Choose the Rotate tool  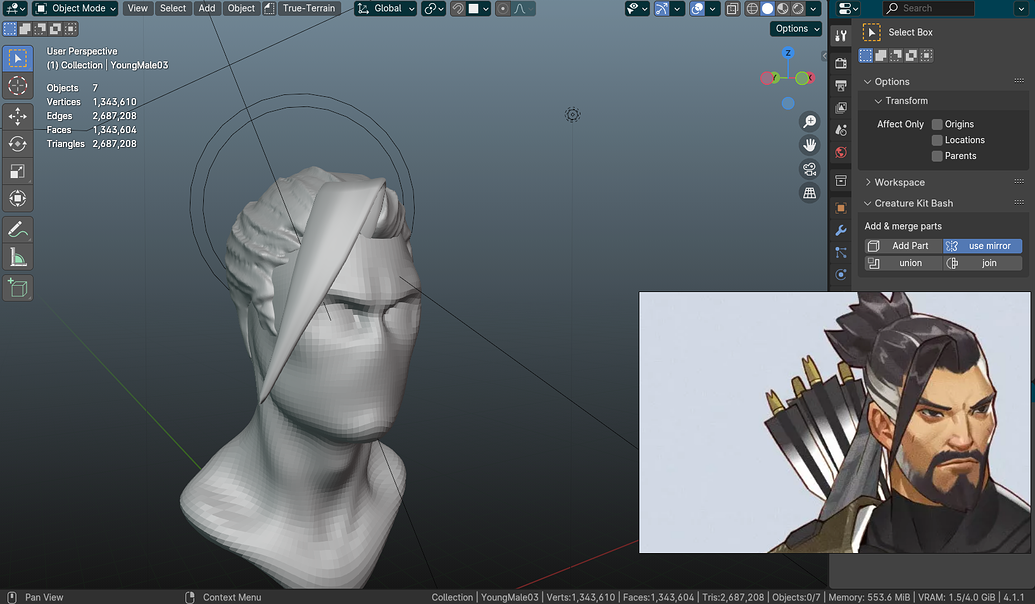tap(18, 144)
